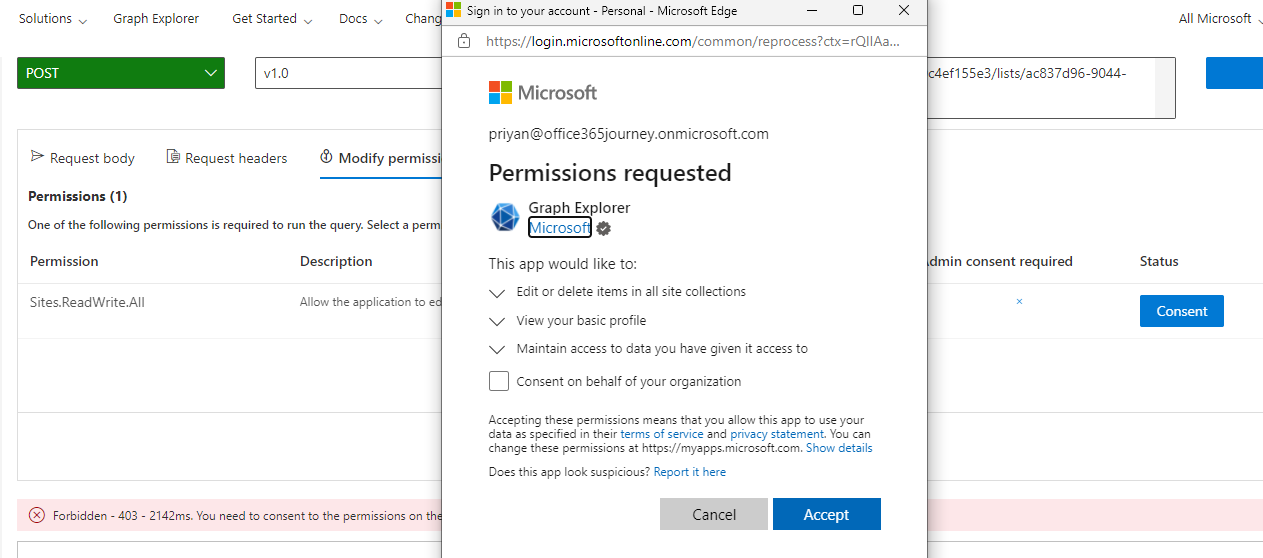Screen dimensions: 1263x558
Task: Click the Forbidden 403 error icon
Action: pos(37,515)
